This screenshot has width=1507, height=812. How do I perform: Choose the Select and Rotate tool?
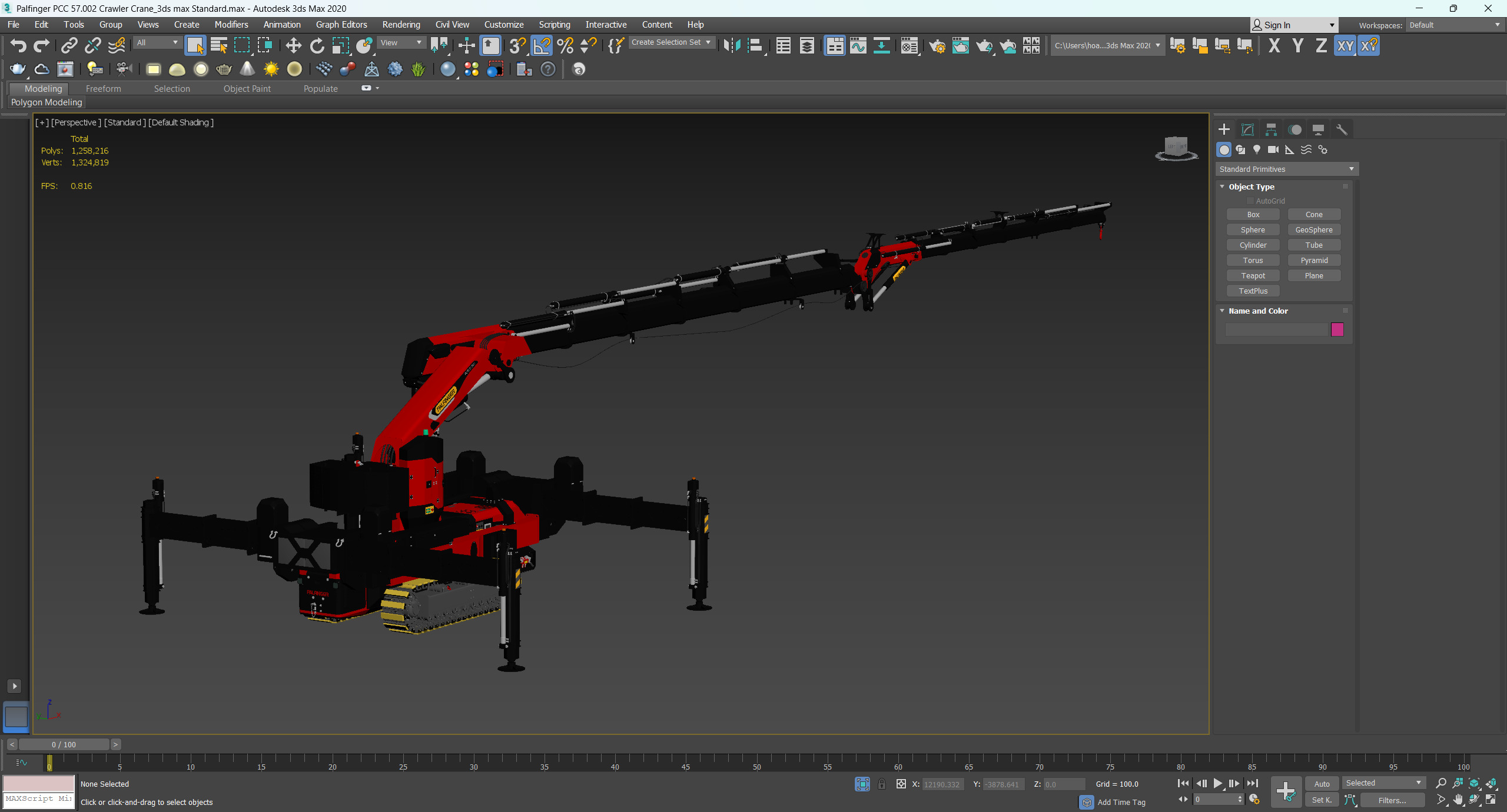pos(317,45)
